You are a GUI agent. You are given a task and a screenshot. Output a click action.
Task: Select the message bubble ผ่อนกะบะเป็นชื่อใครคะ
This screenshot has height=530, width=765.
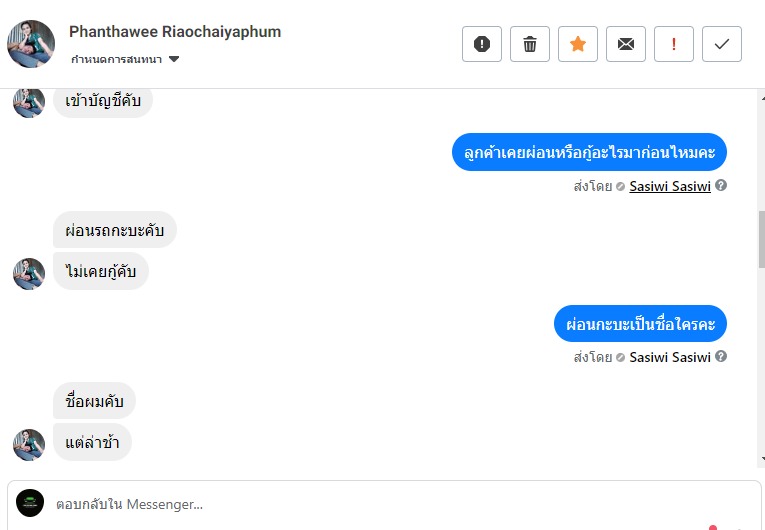pyautogui.click(x=640, y=324)
